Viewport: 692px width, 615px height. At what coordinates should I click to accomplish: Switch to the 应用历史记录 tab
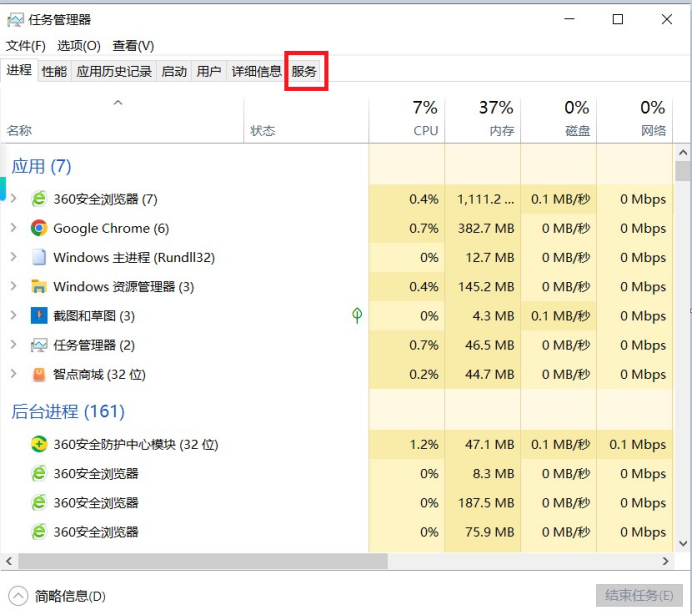tap(114, 71)
